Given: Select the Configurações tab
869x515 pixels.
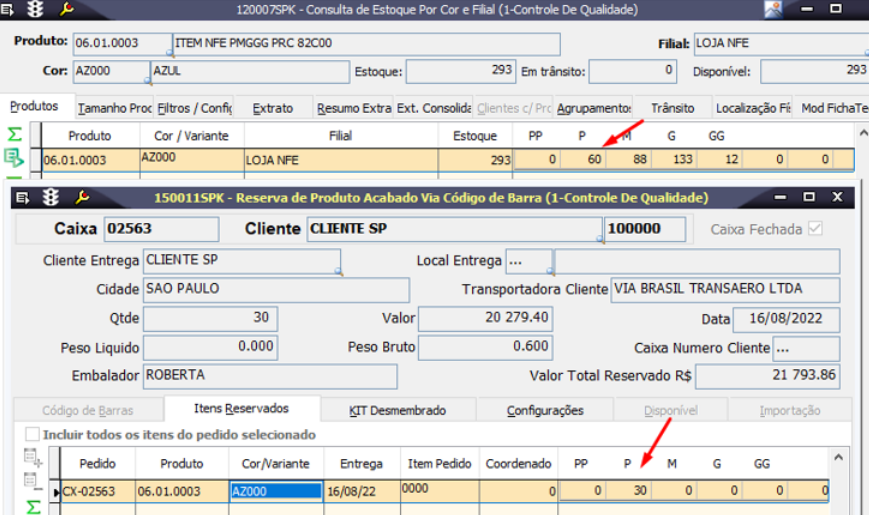Looking at the screenshot, I should tap(545, 410).
